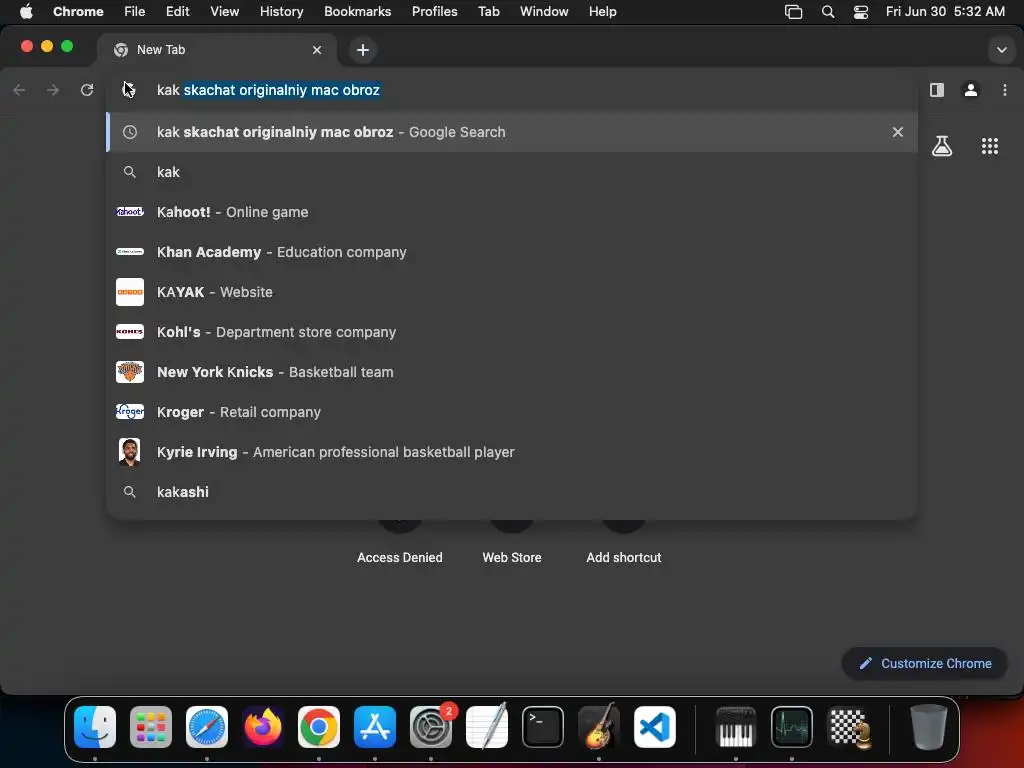
Task: Choose Khan Academy suggestion
Action: pos(512,252)
